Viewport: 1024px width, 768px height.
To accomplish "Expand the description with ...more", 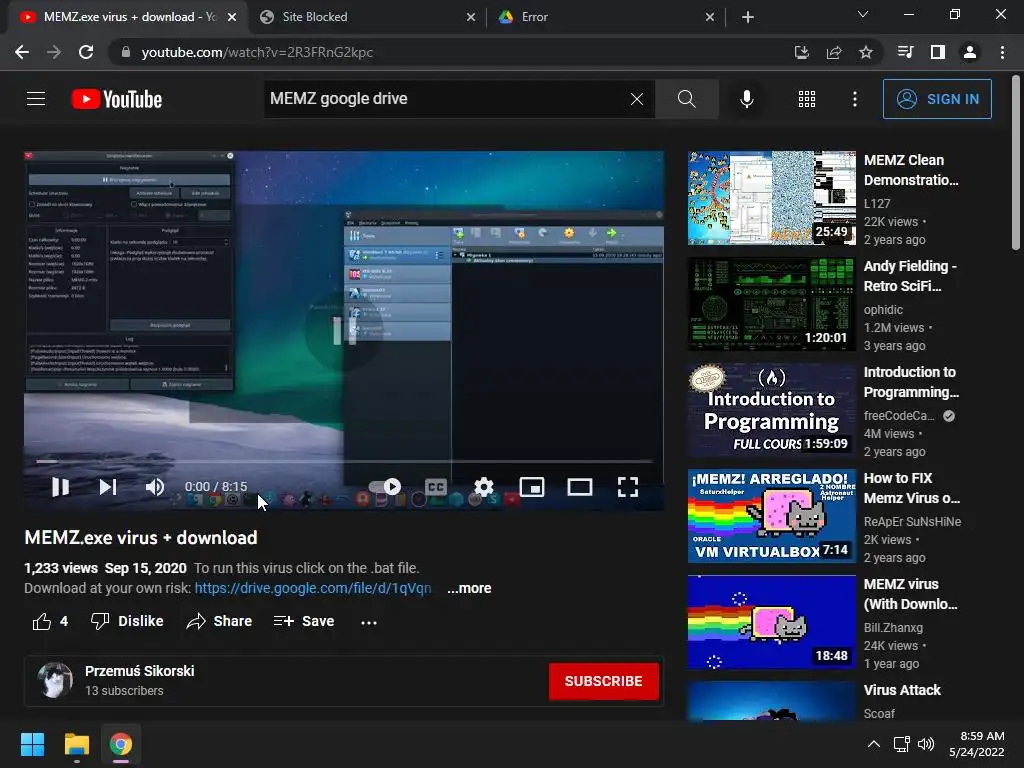I will (x=469, y=588).
